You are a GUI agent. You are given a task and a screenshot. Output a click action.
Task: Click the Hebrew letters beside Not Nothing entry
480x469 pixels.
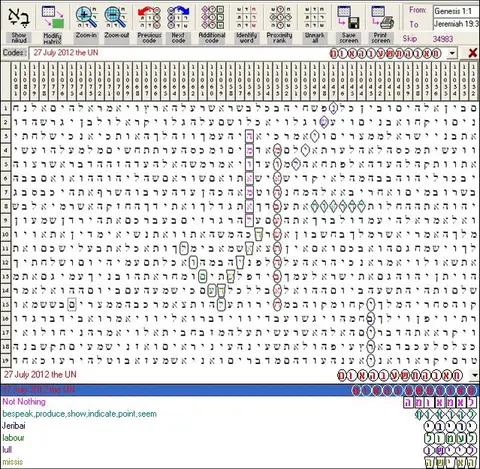point(440,402)
